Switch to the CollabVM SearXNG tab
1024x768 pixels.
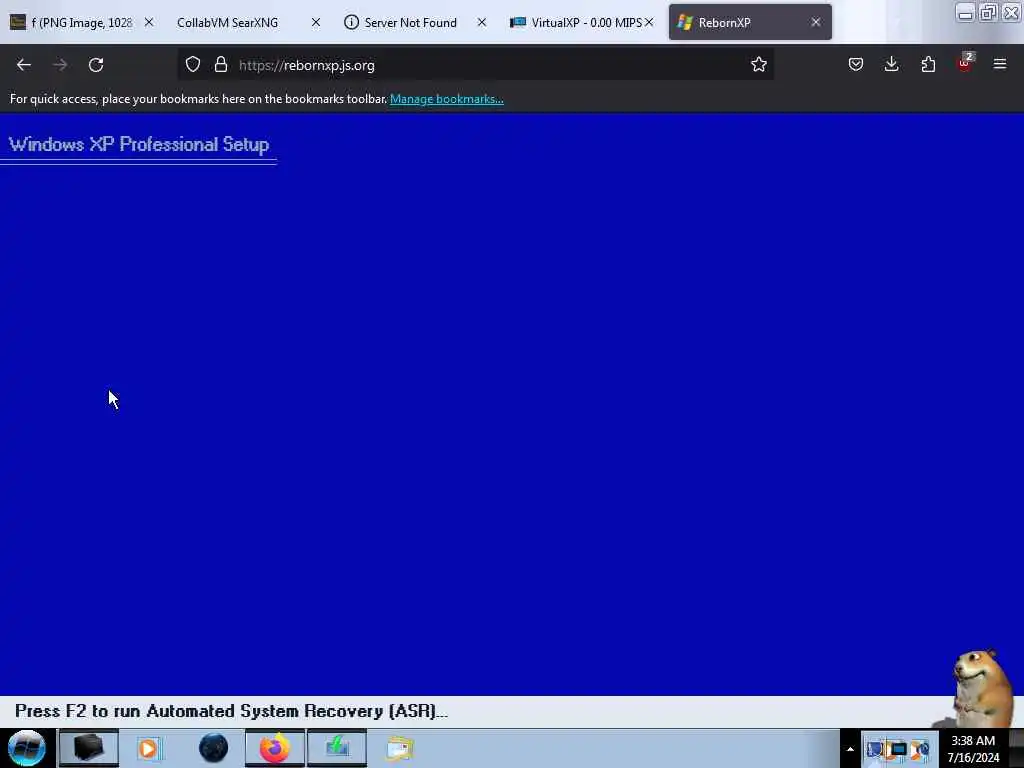click(x=229, y=22)
